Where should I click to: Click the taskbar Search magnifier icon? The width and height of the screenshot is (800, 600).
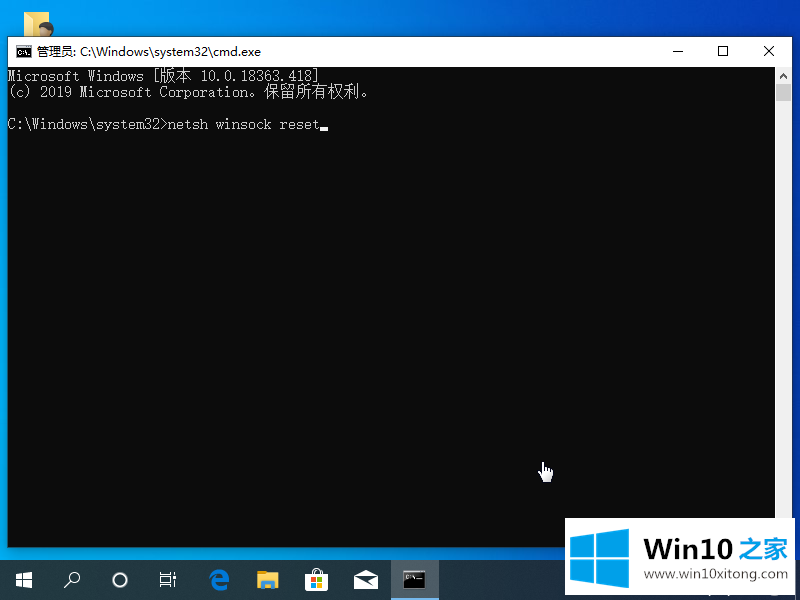[72, 579]
